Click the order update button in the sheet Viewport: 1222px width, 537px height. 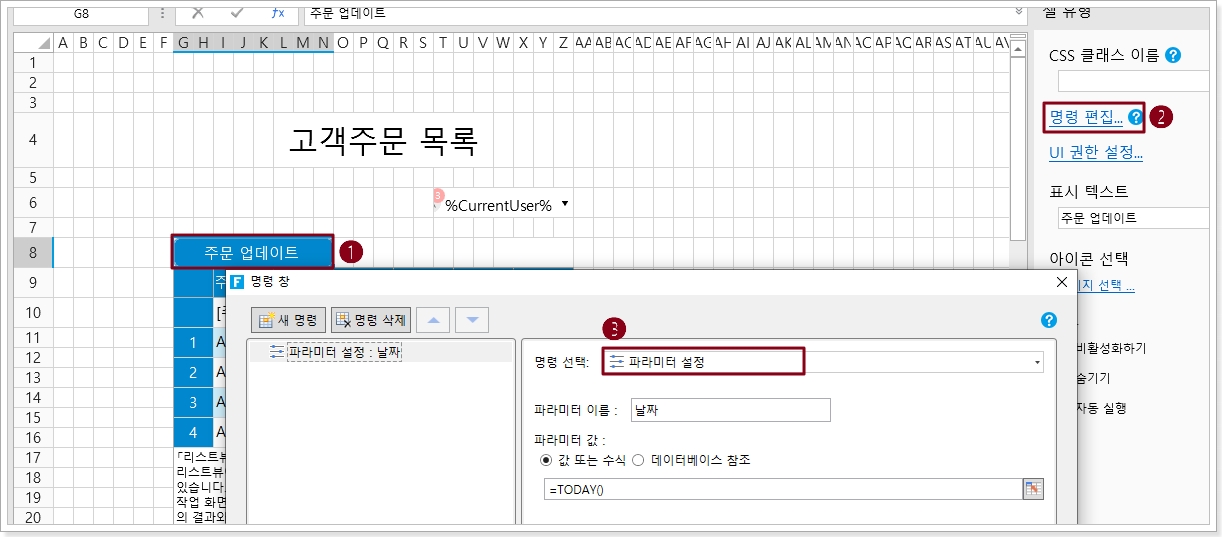[x=254, y=253]
